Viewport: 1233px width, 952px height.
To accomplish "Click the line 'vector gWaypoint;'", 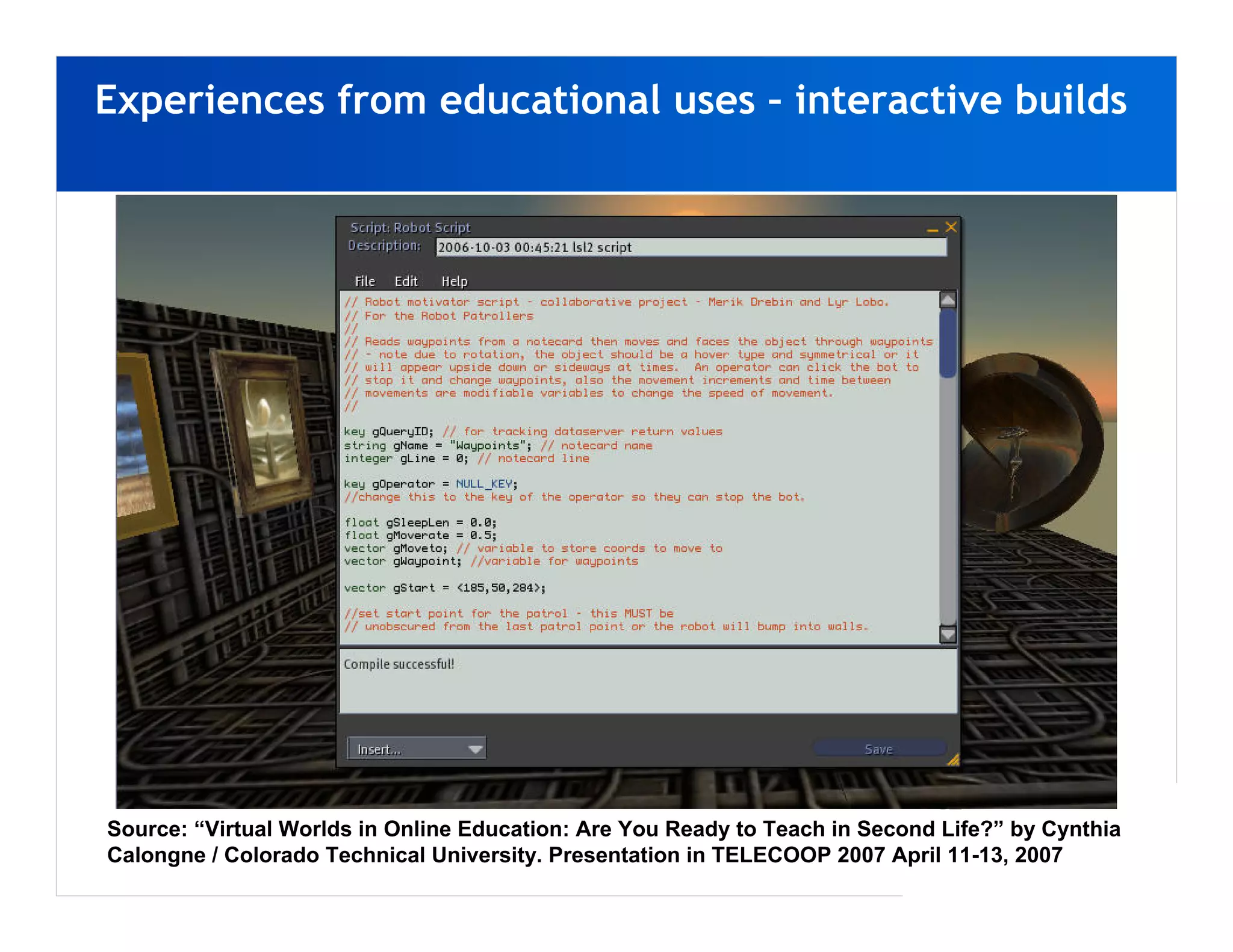I will tap(403, 561).
